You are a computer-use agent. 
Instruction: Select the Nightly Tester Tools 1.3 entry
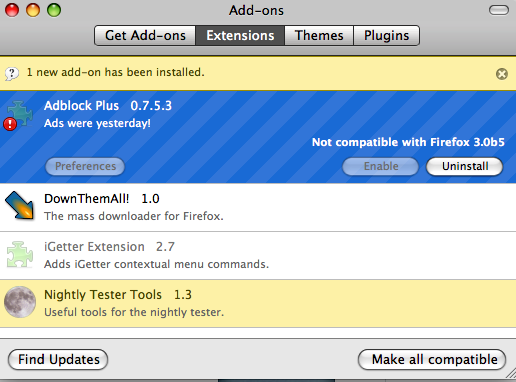point(258,304)
